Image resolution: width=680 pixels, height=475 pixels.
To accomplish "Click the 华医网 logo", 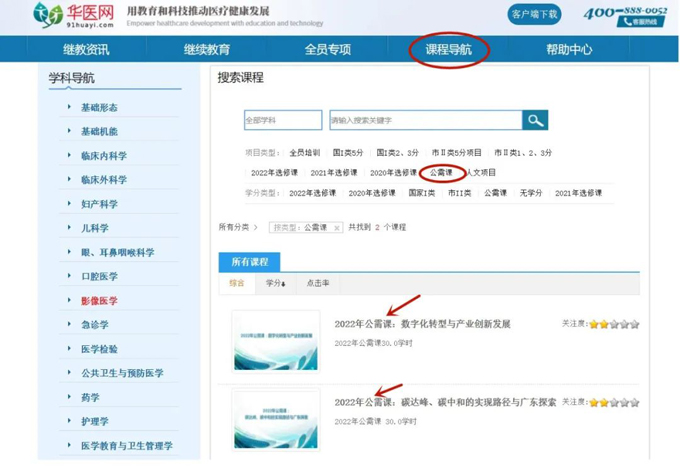I will (x=74, y=15).
